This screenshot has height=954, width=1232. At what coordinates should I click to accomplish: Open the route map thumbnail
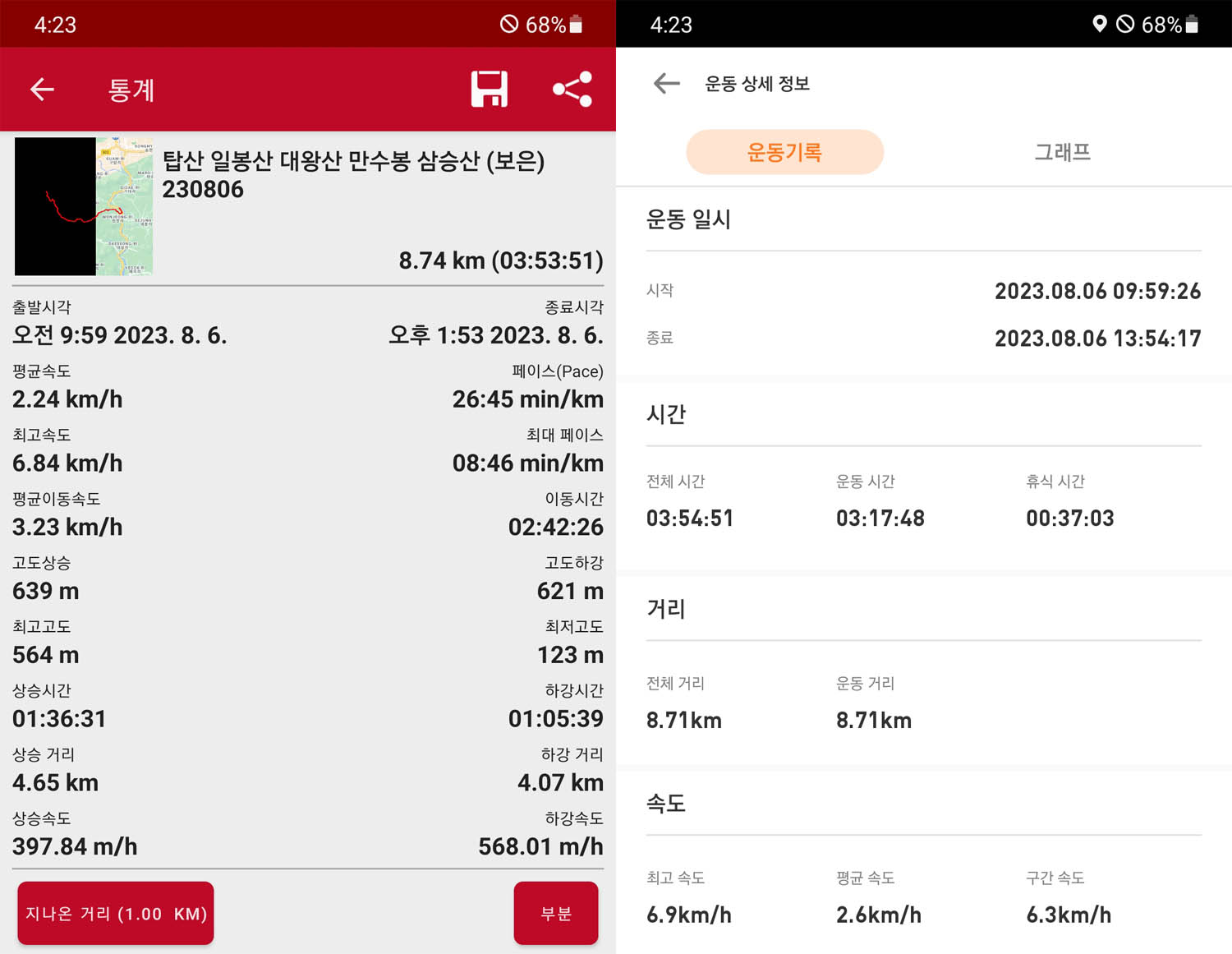[84, 206]
